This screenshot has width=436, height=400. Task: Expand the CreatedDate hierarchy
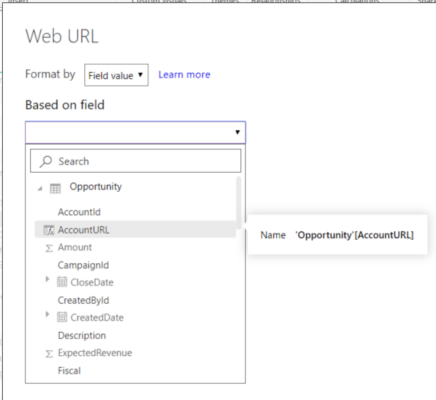[47, 314]
